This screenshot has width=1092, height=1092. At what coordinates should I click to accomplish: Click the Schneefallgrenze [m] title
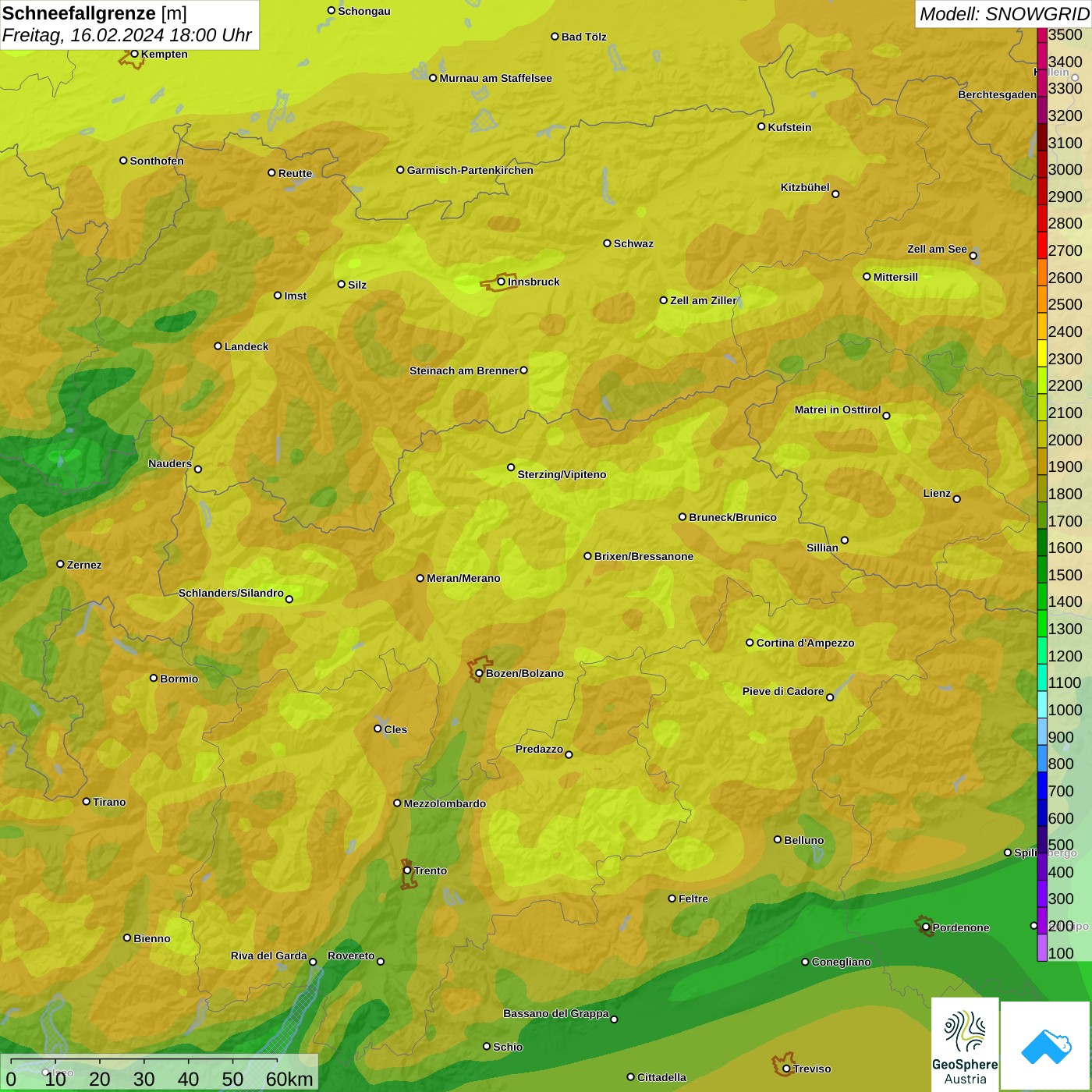[x=94, y=13]
